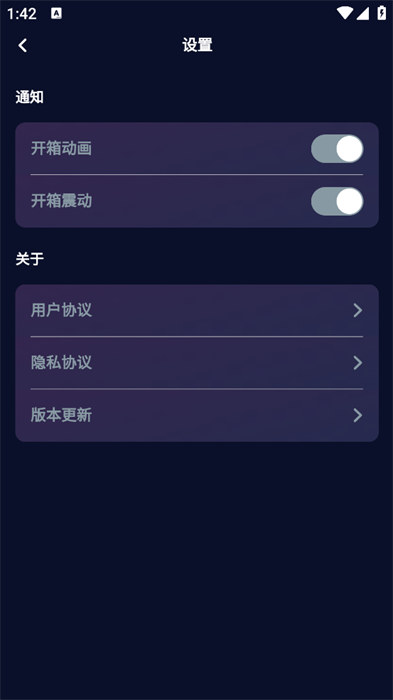Tap the 开箱动画 label text

tap(61, 148)
